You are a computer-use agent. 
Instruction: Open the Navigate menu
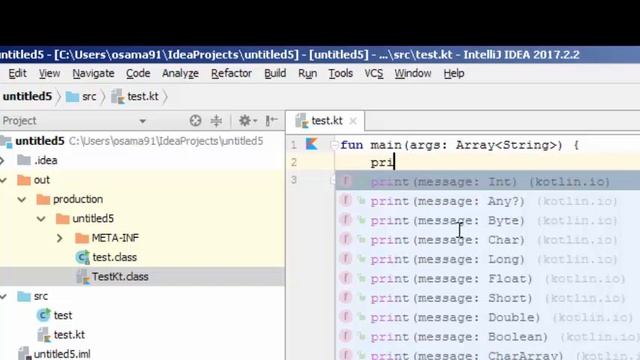coord(93,73)
